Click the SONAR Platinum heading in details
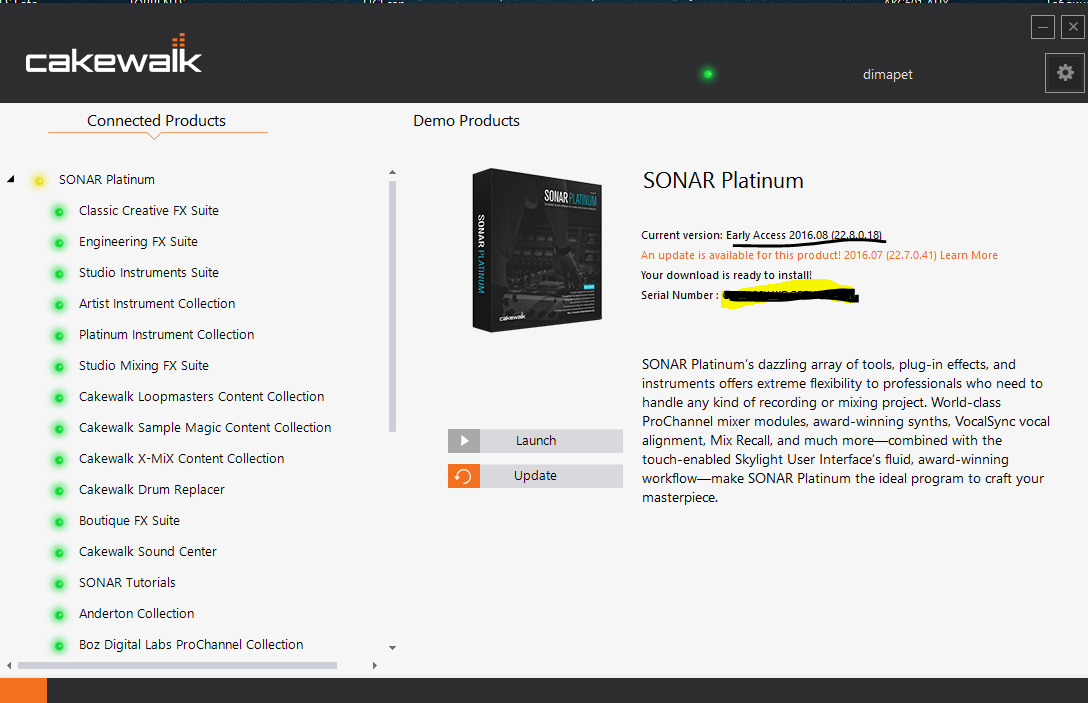The image size is (1088, 703). click(x=723, y=180)
